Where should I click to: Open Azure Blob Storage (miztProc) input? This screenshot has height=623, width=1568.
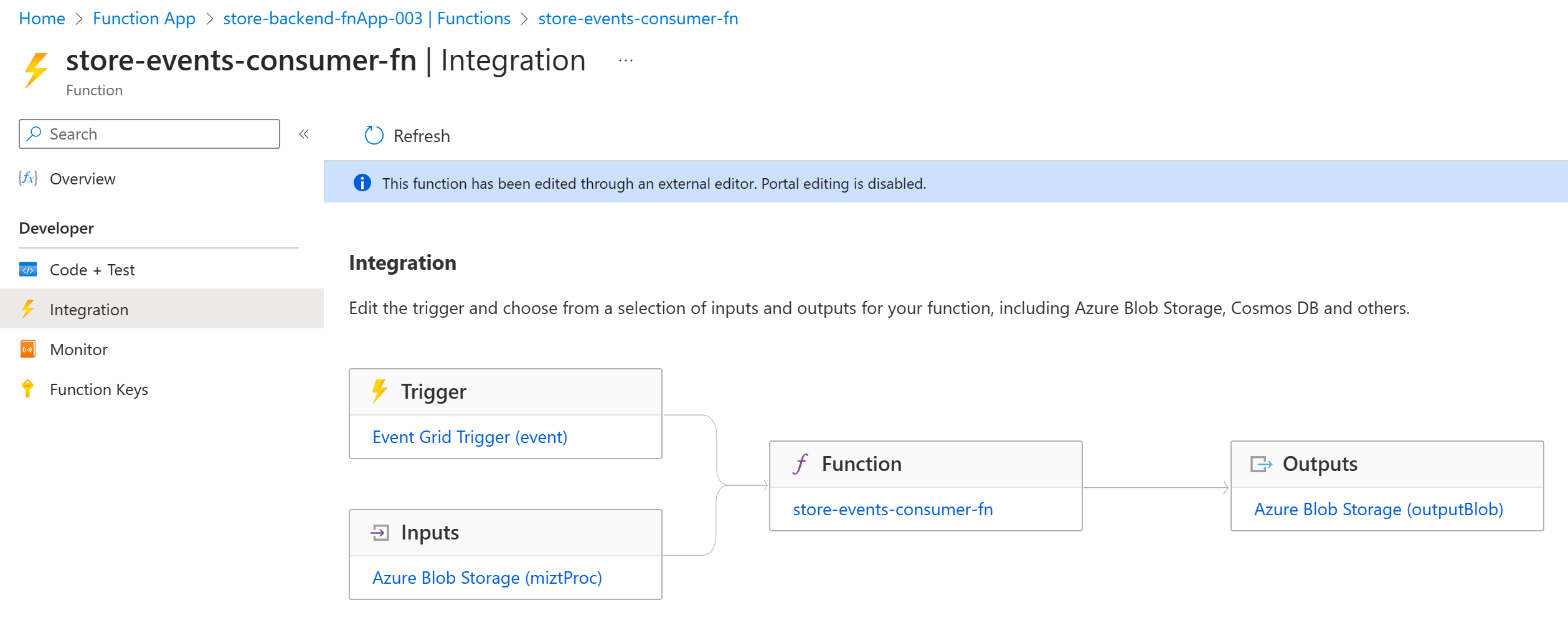pos(487,578)
